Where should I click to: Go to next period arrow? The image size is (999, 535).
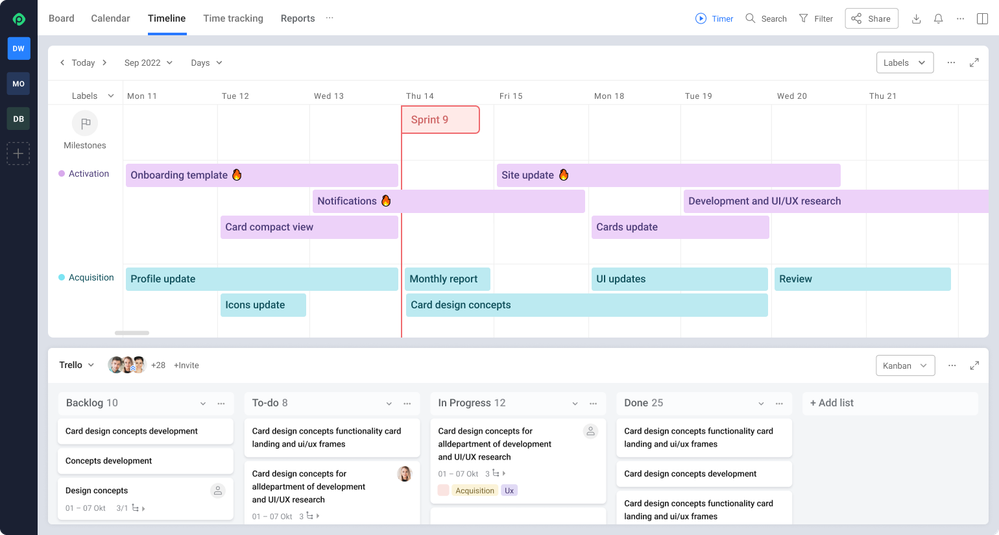[x=104, y=62]
